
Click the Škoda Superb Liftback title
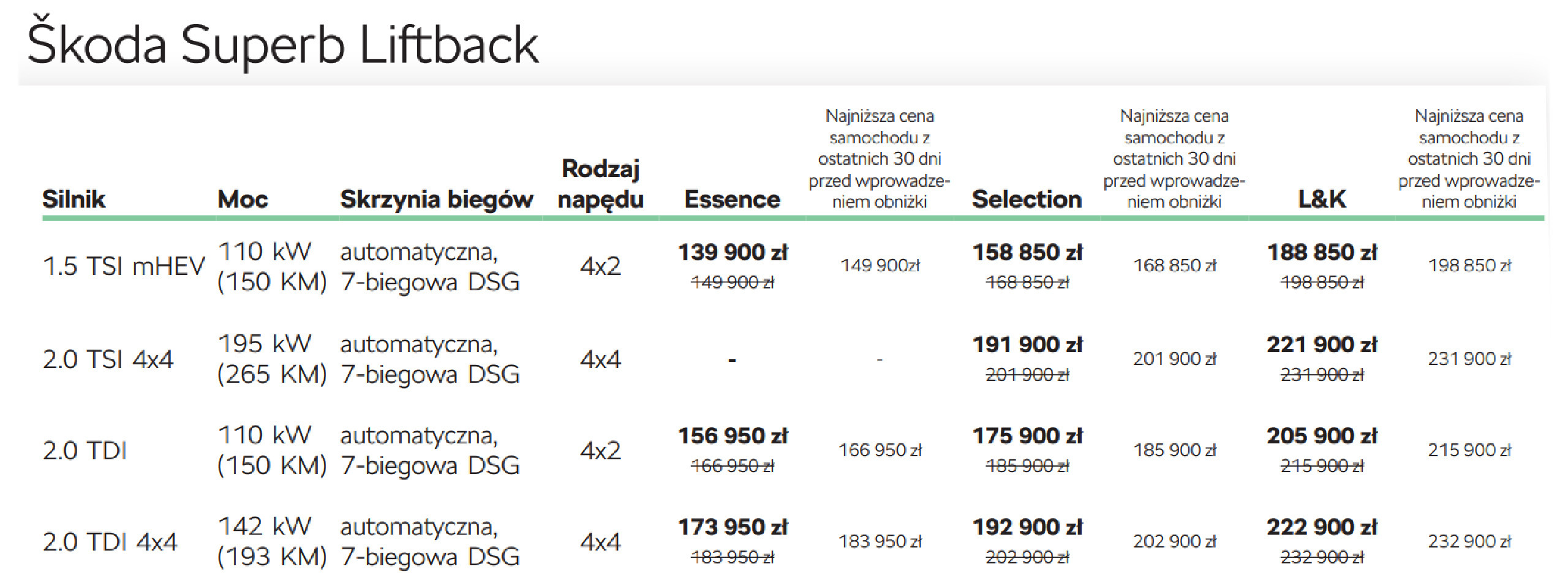pyautogui.click(x=283, y=45)
